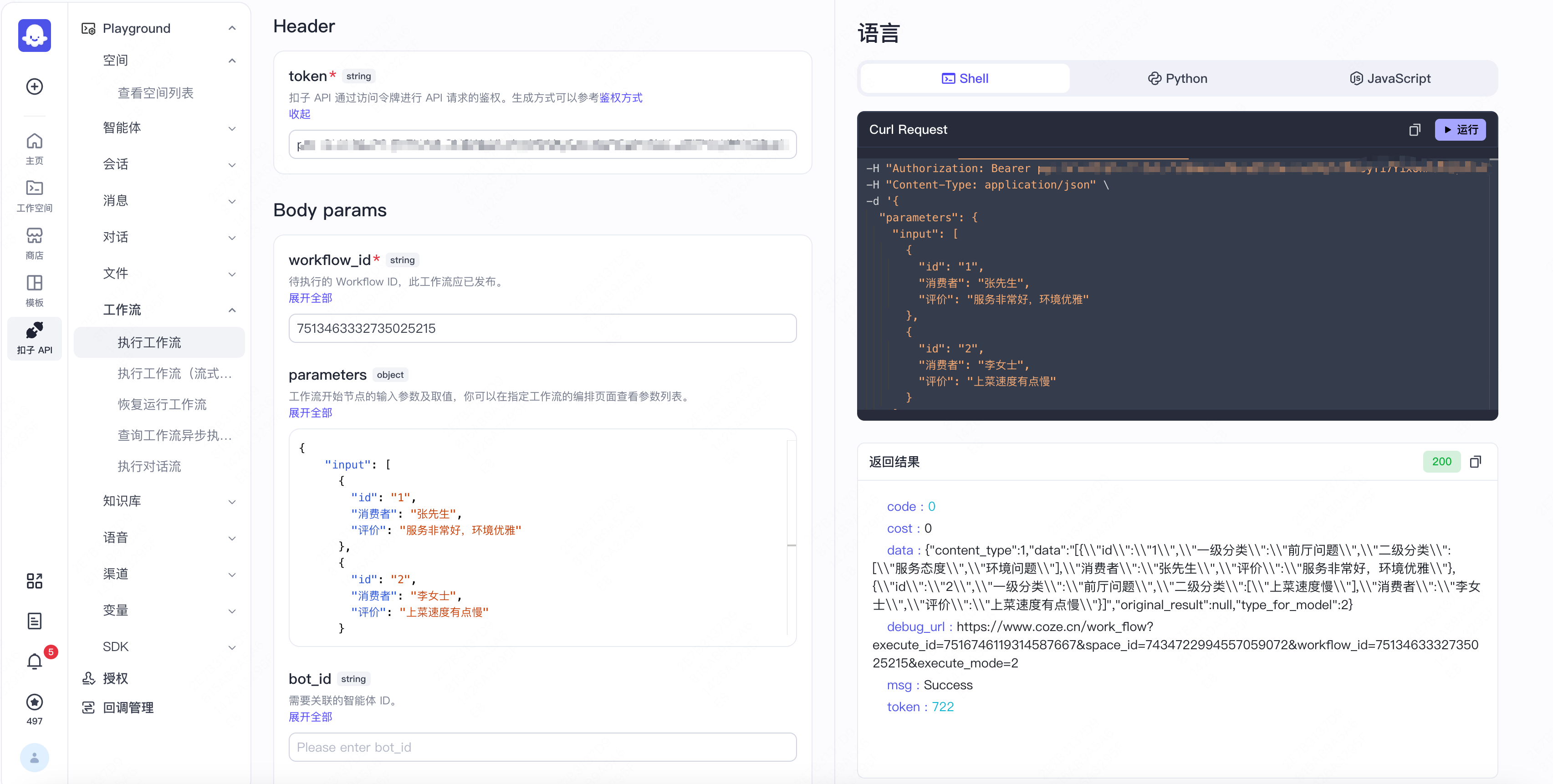Expand the 渠道 section

232,574
